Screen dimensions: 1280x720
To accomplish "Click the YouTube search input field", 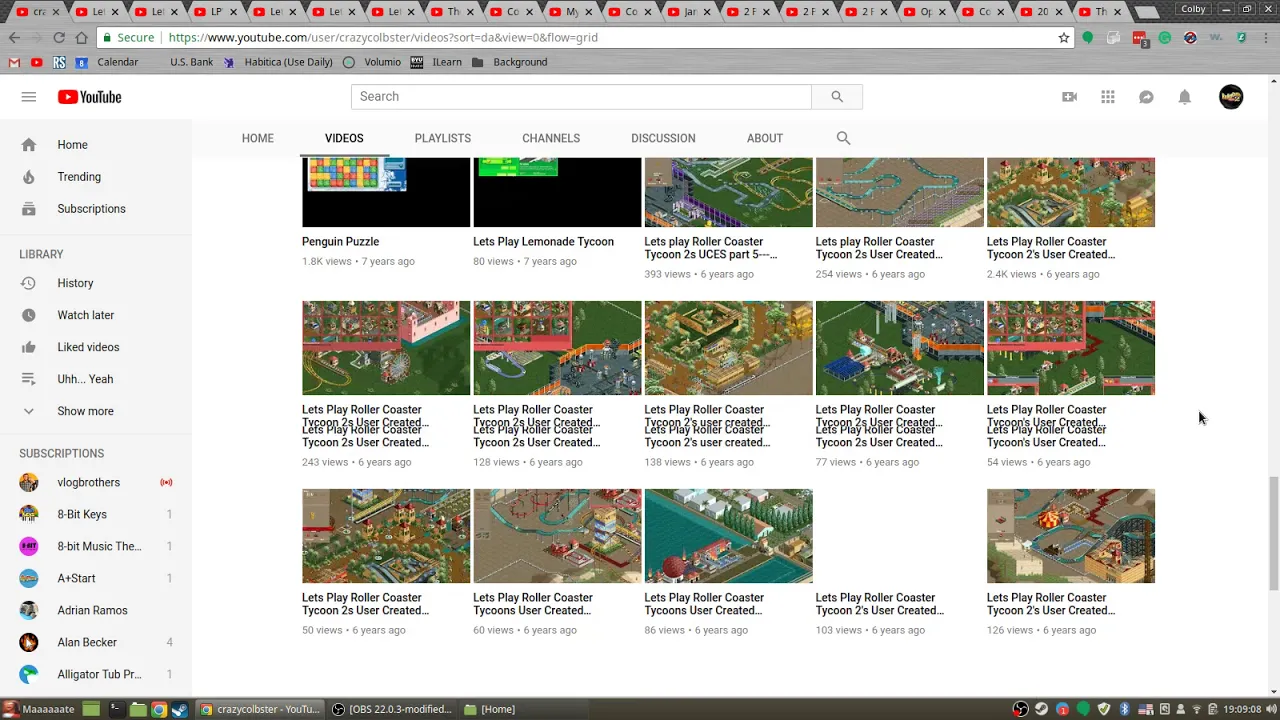I will pyautogui.click(x=581, y=97).
